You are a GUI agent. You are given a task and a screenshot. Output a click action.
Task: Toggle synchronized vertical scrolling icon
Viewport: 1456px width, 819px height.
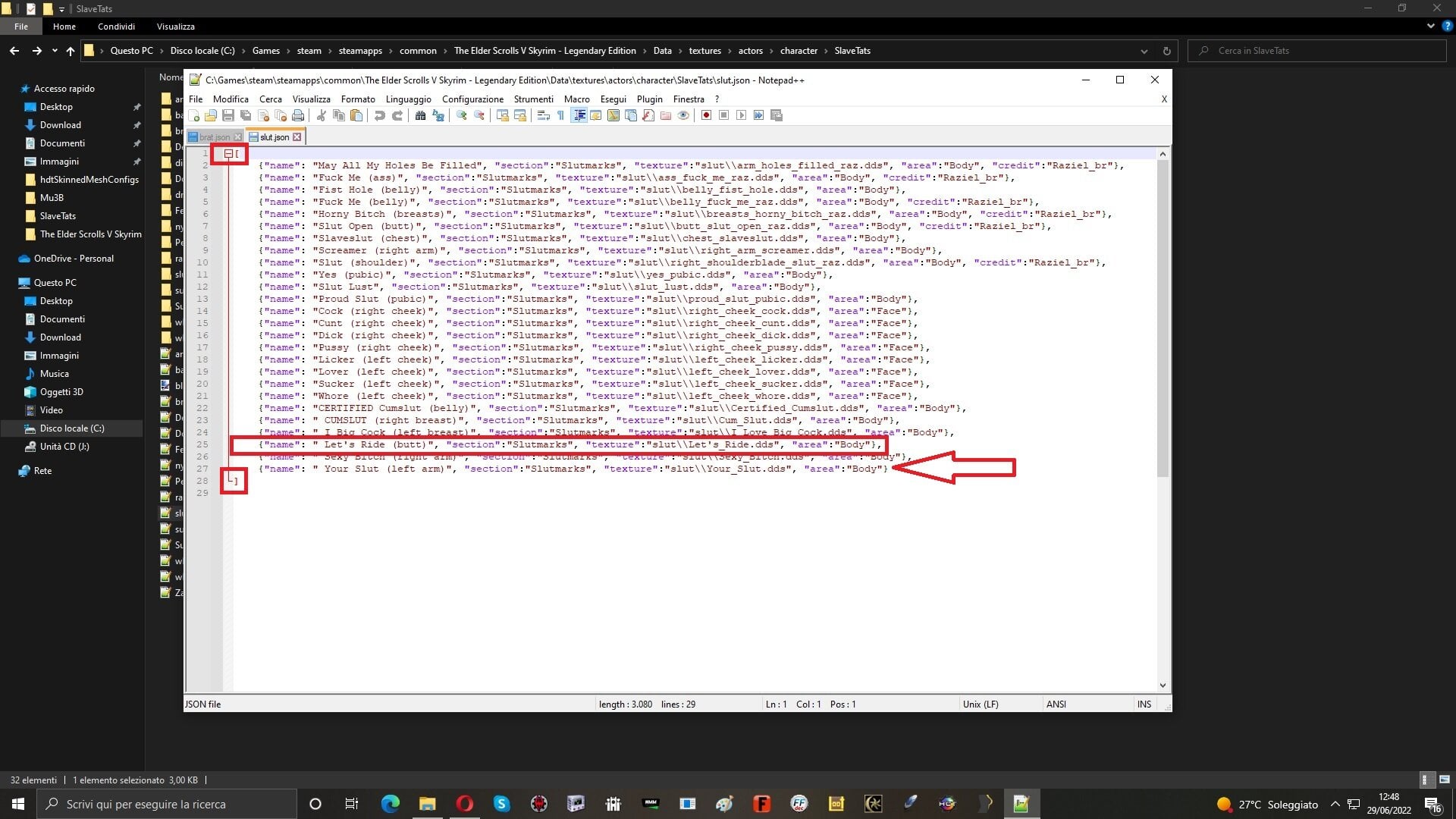pyautogui.click(x=502, y=115)
